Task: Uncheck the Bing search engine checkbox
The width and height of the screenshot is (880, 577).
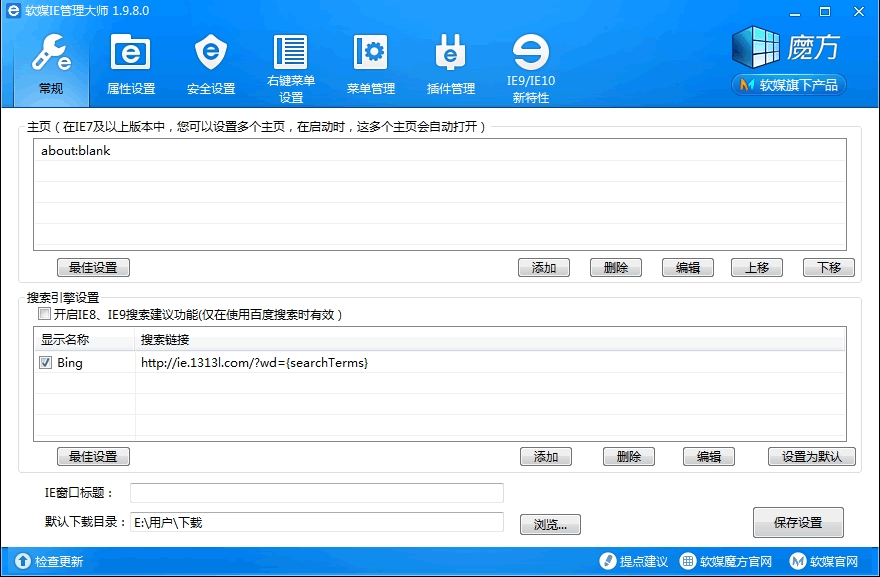Action: tap(46, 363)
